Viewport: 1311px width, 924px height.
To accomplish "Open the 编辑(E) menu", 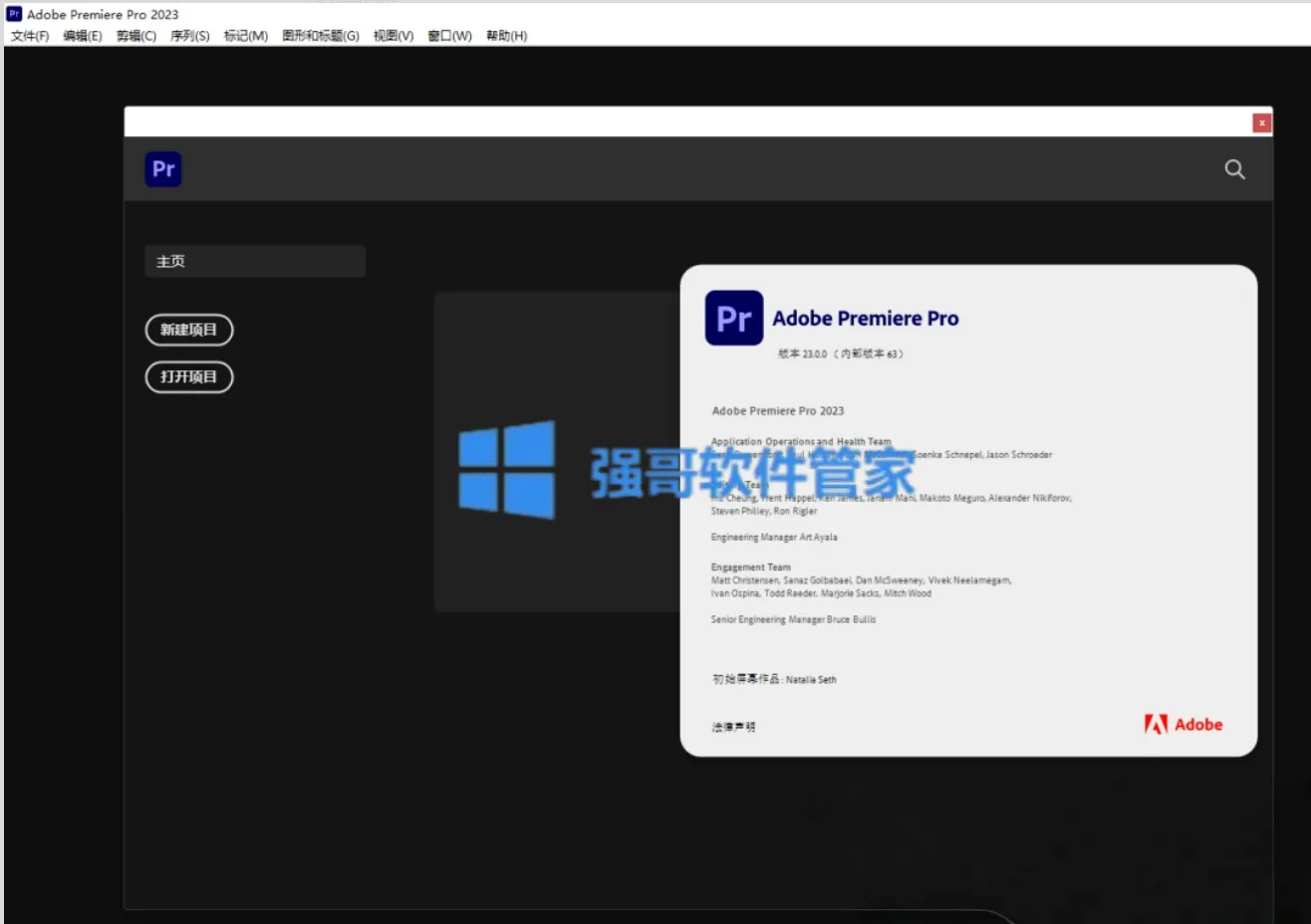I will 83,36.
